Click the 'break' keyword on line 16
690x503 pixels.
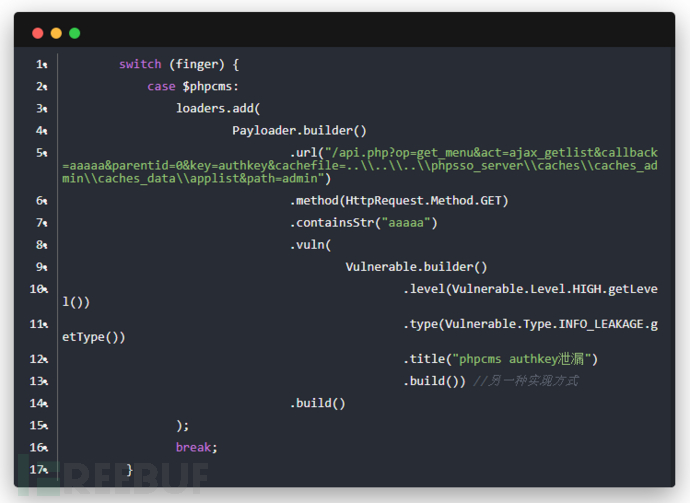(x=193, y=447)
